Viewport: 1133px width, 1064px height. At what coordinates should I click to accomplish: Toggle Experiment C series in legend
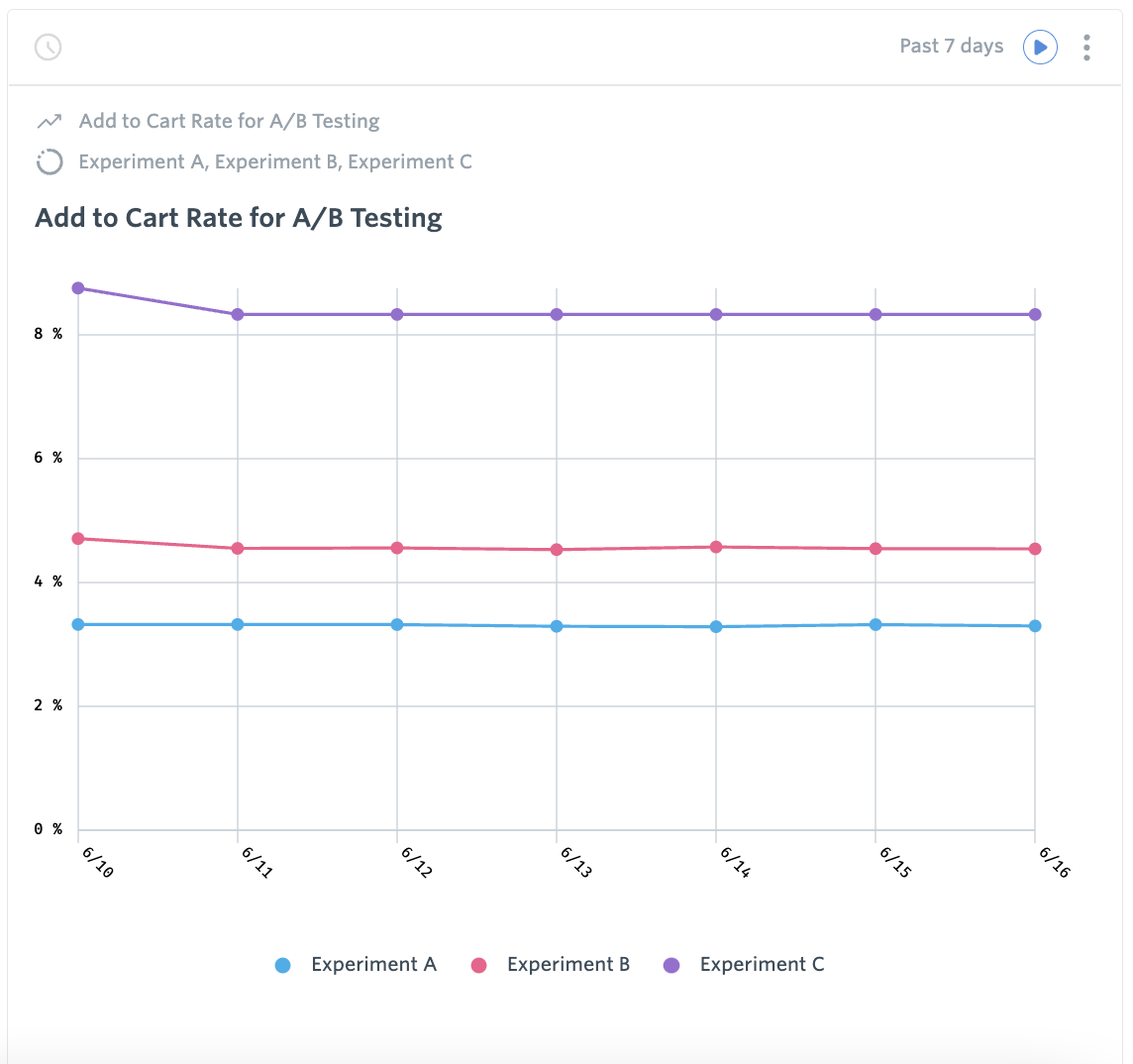click(x=761, y=965)
